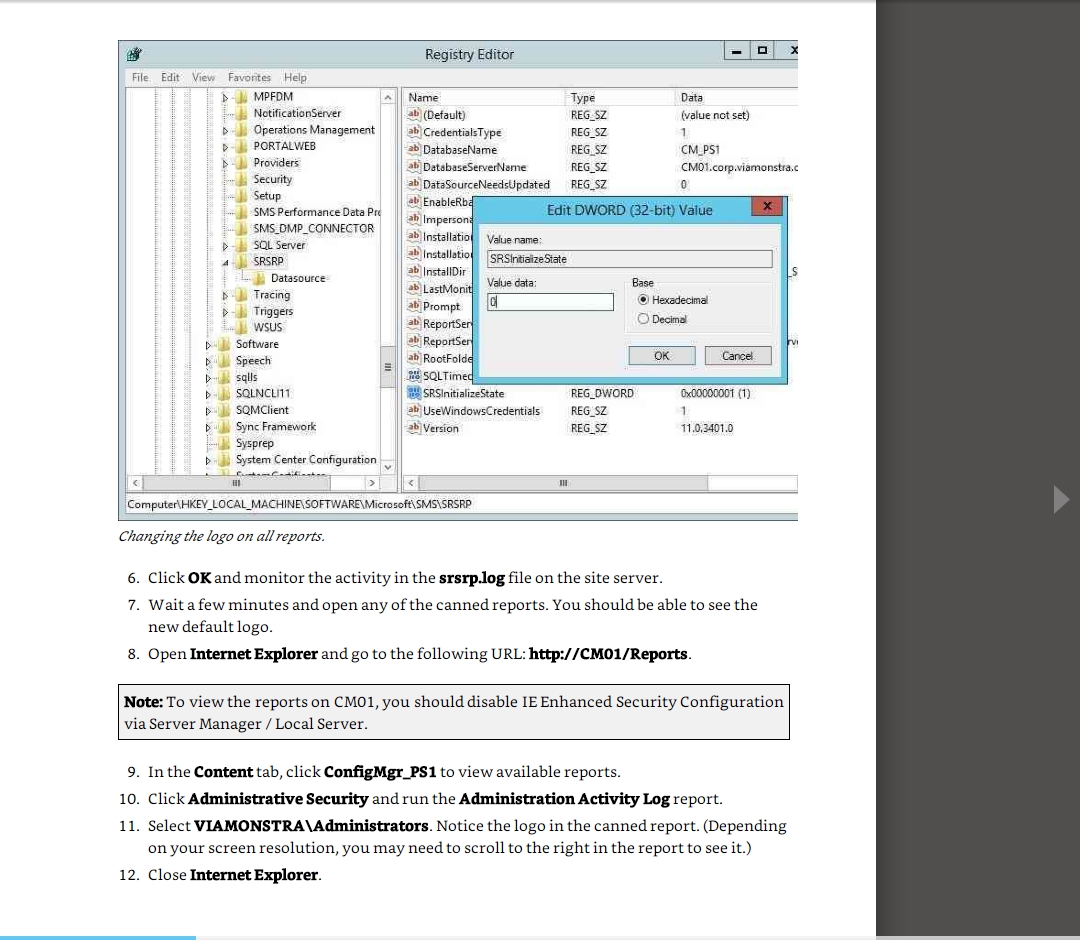Click Cancel in Edit DWORD dialog
Image resolution: width=1080 pixels, height=940 pixels.
[737, 356]
